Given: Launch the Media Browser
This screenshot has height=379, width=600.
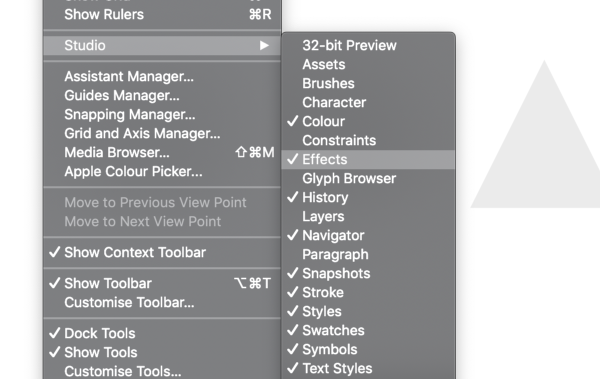Looking at the screenshot, I should point(162,152).
